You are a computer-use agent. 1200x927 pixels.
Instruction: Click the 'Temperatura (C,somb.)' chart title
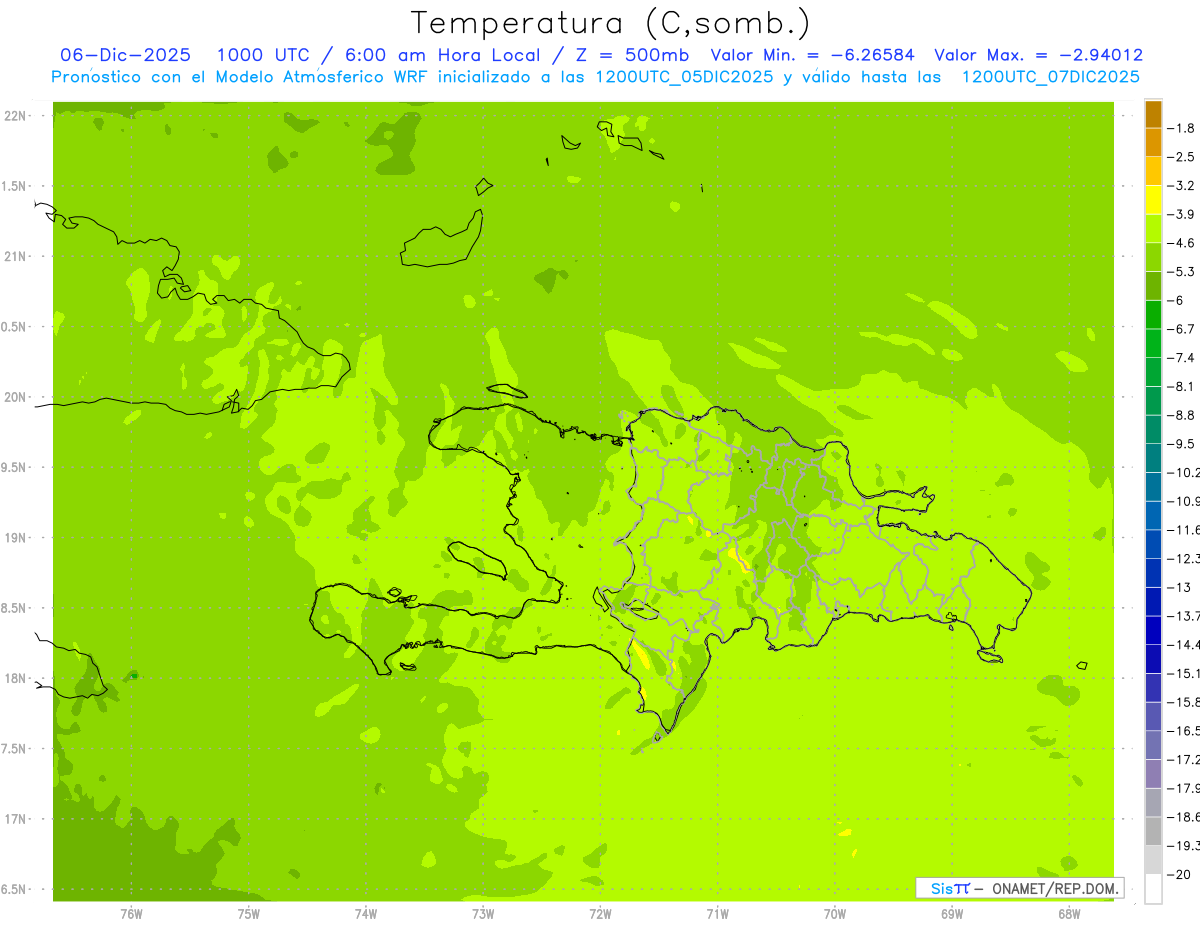(611, 23)
